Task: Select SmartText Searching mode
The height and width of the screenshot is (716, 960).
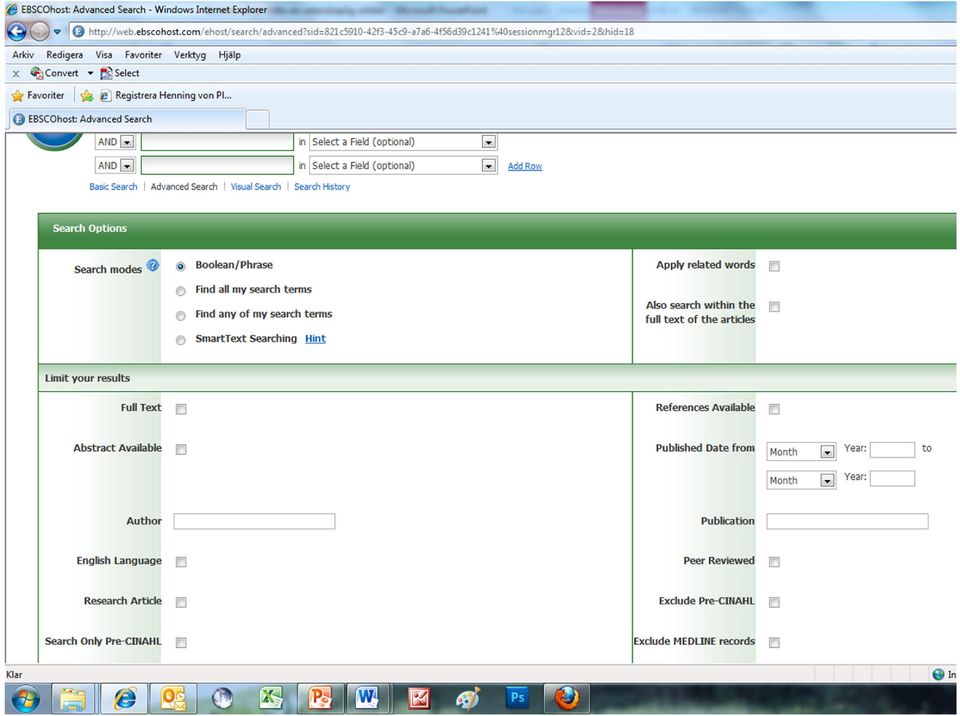Action: (181, 340)
